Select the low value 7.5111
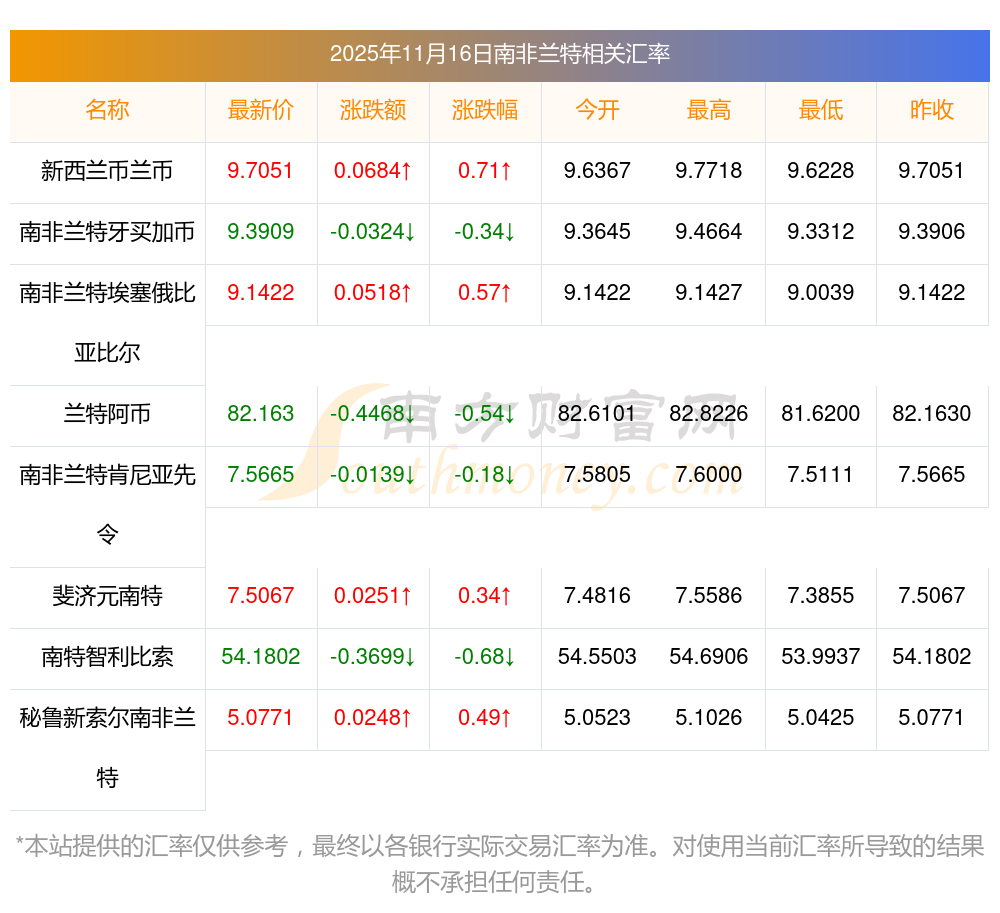Screen dimensions: 1000x913 point(821,474)
